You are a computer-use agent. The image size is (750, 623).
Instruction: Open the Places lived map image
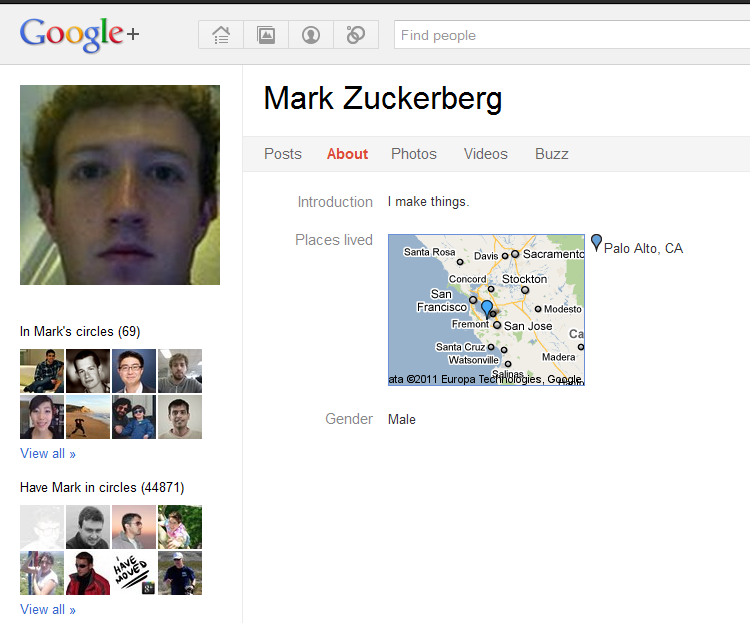486,310
